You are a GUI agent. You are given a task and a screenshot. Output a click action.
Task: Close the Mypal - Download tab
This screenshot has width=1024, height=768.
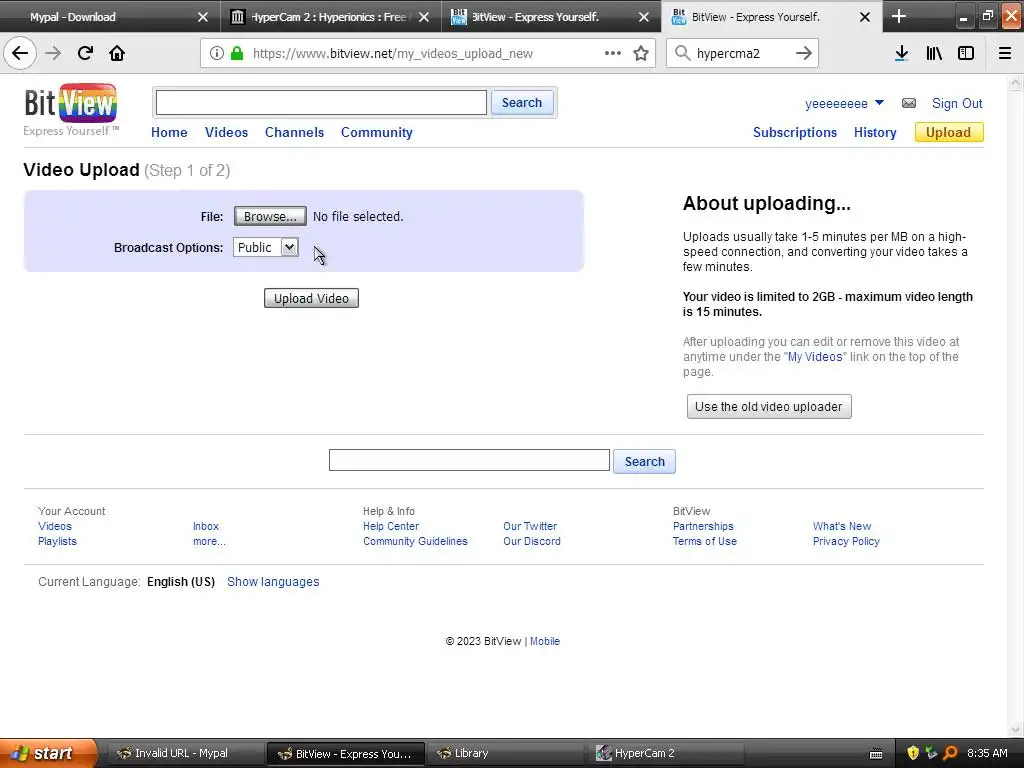pos(202,17)
